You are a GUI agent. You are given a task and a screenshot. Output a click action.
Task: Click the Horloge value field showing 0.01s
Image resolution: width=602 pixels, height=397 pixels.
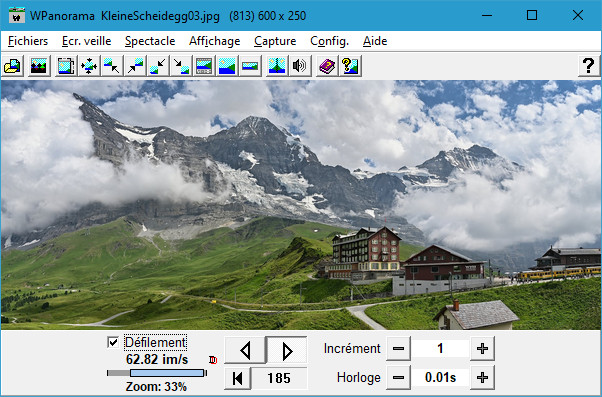[x=440, y=378]
